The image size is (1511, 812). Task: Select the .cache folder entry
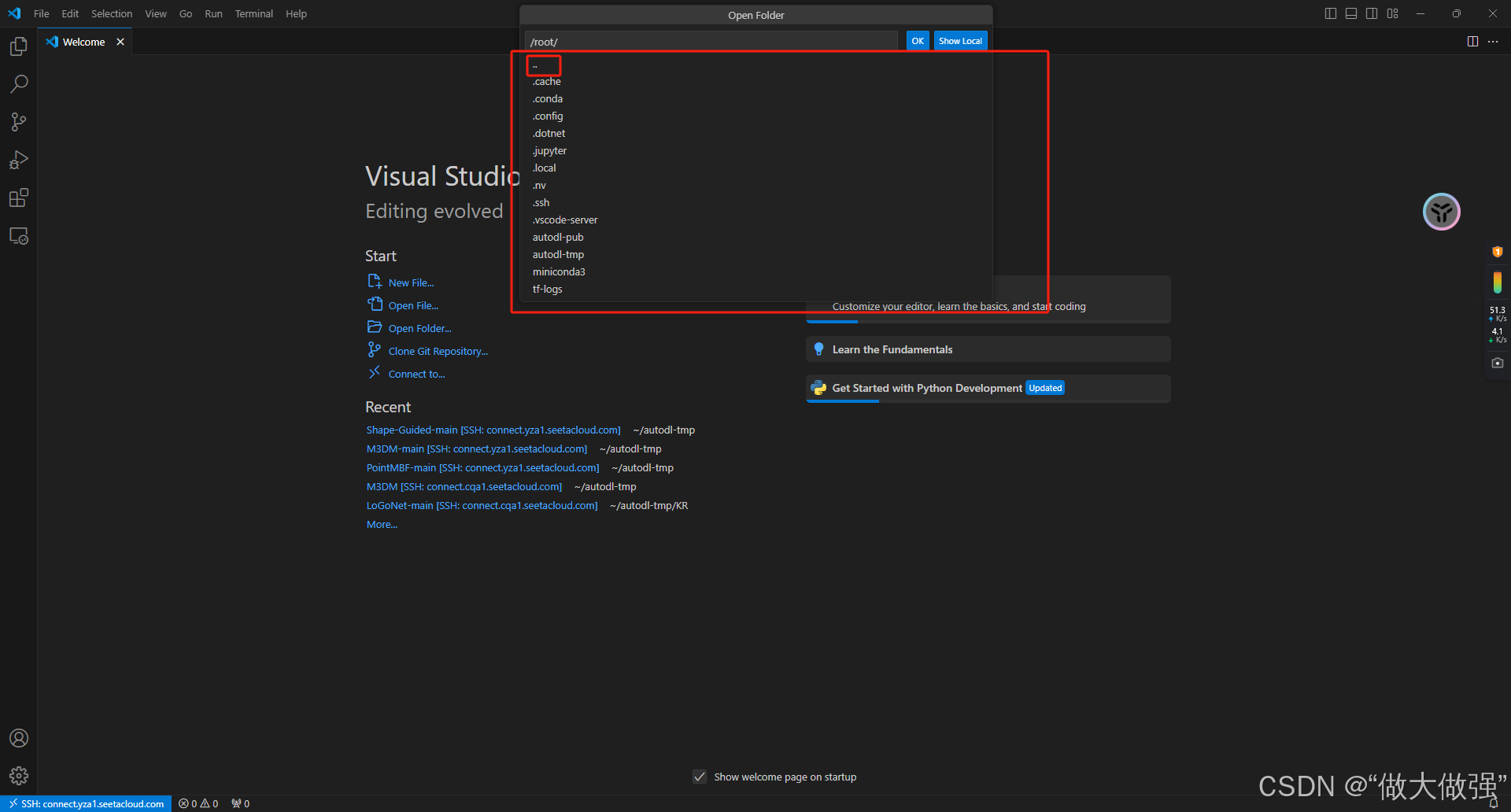coord(755,82)
